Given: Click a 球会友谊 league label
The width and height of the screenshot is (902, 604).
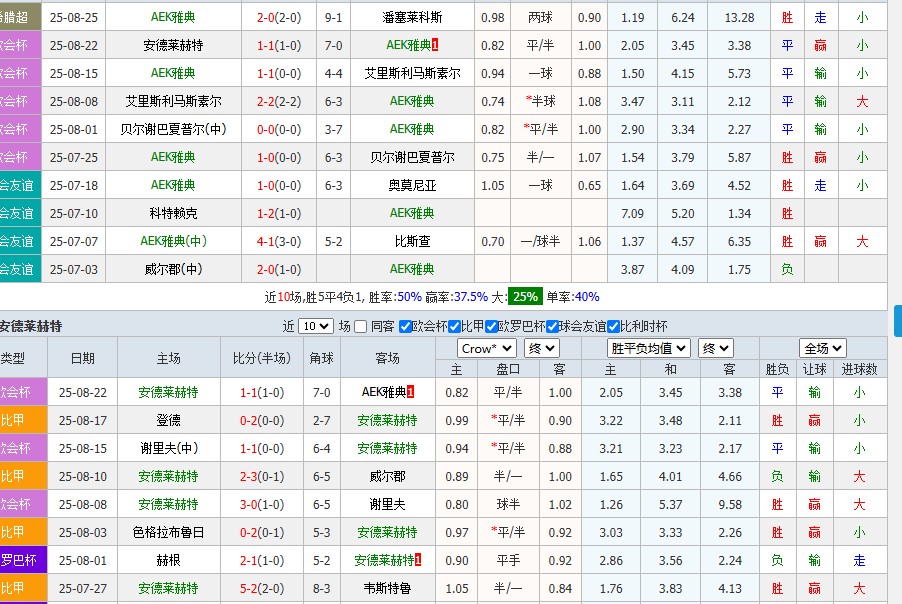Looking at the screenshot, I should tap(17, 185).
